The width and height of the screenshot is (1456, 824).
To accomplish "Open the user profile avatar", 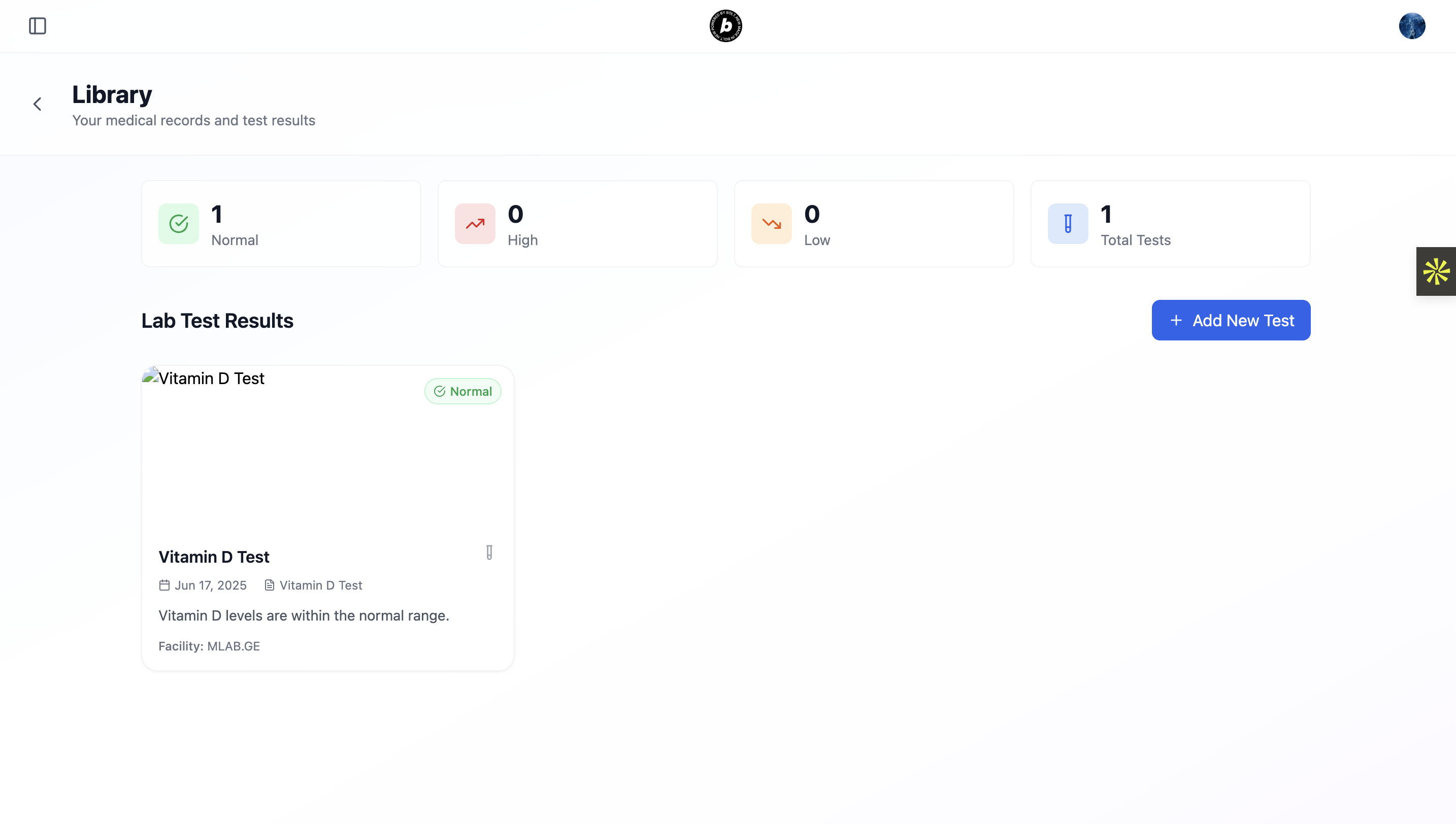I will [x=1412, y=26].
